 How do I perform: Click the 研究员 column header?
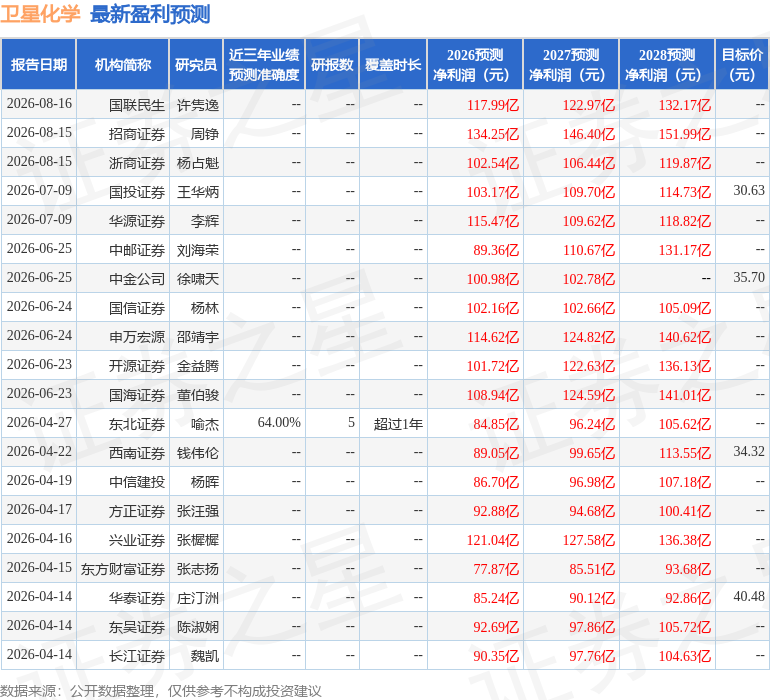point(196,64)
